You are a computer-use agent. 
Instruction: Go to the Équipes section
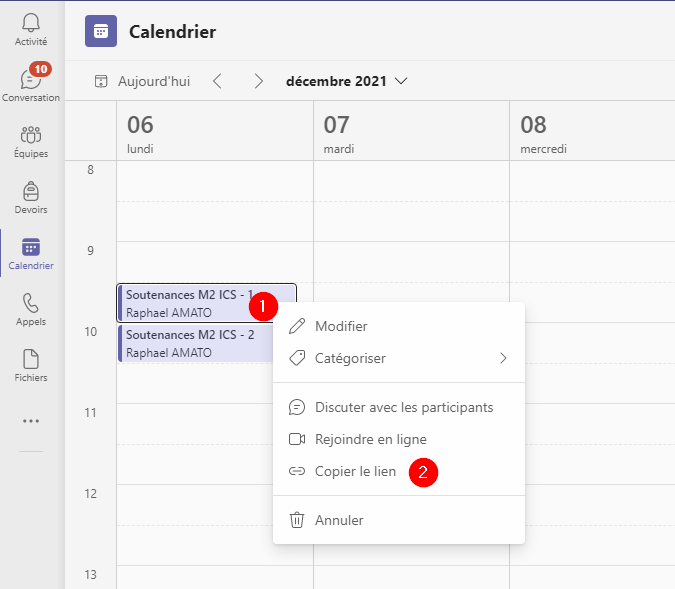31,141
